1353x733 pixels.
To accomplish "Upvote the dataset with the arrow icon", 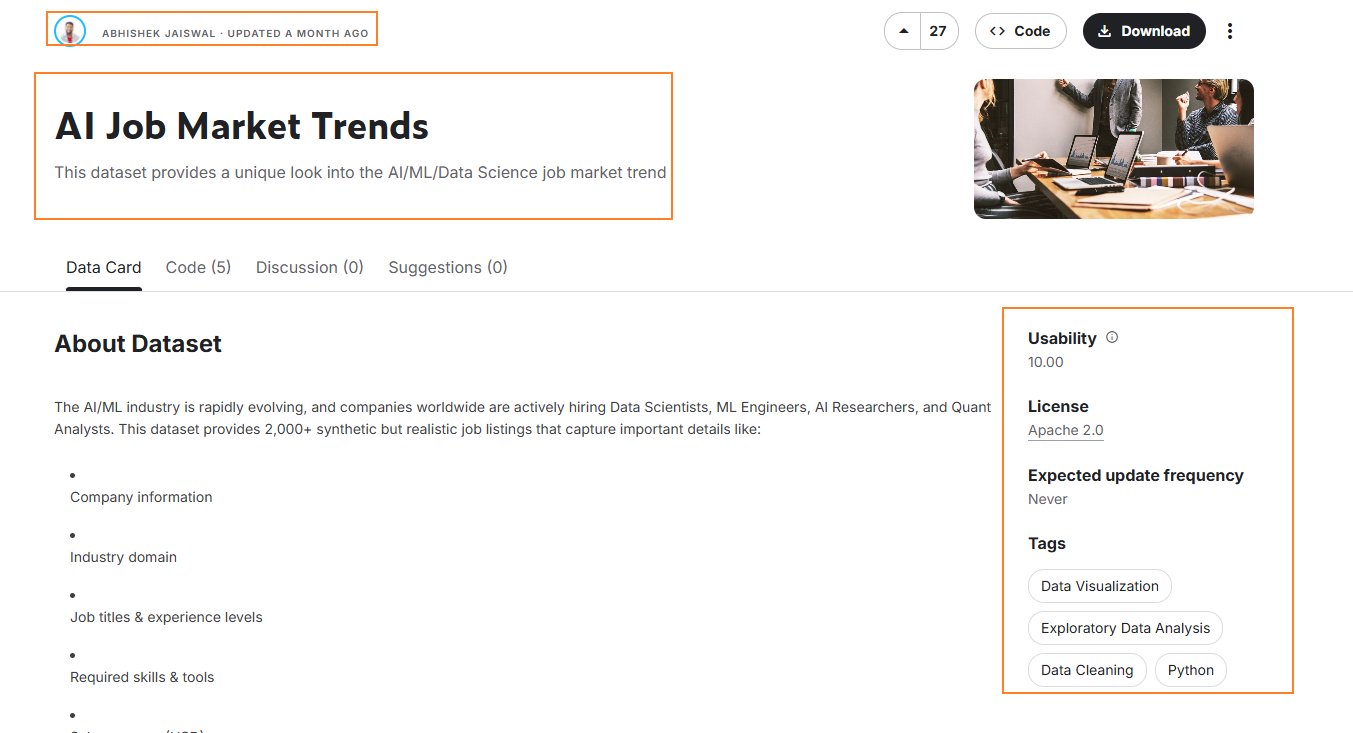I will [x=904, y=31].
